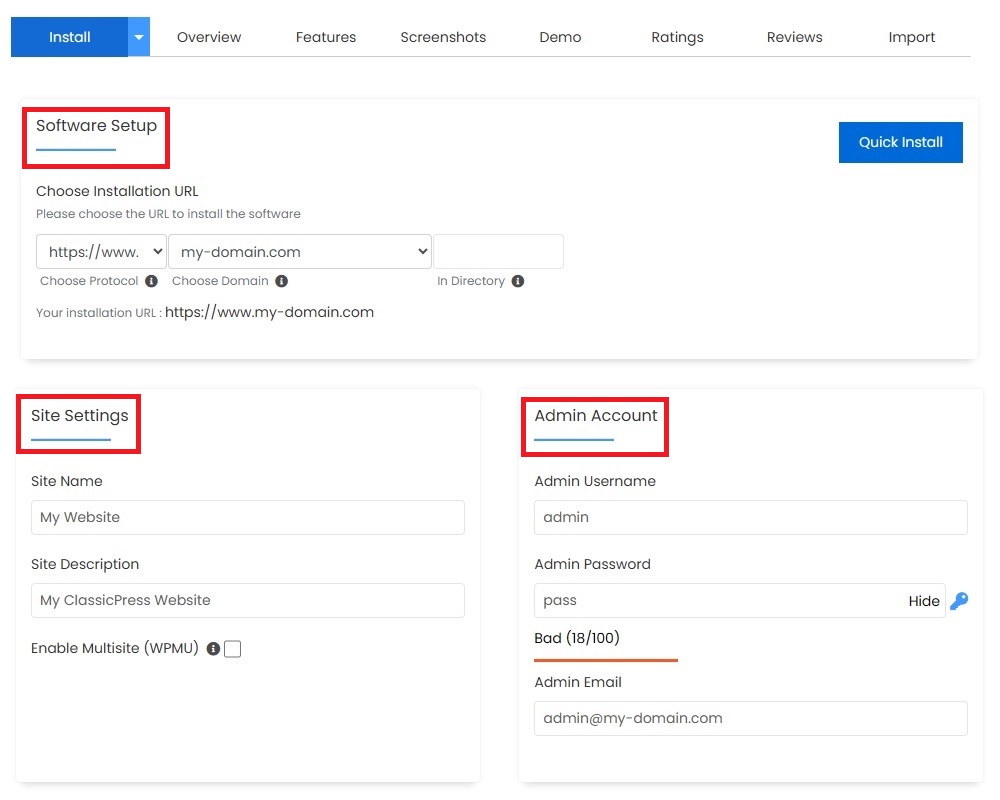The width and height of the screenshot is (1000, 800).
Task: Select the Install tab button
Action: (x=70, y=37)
